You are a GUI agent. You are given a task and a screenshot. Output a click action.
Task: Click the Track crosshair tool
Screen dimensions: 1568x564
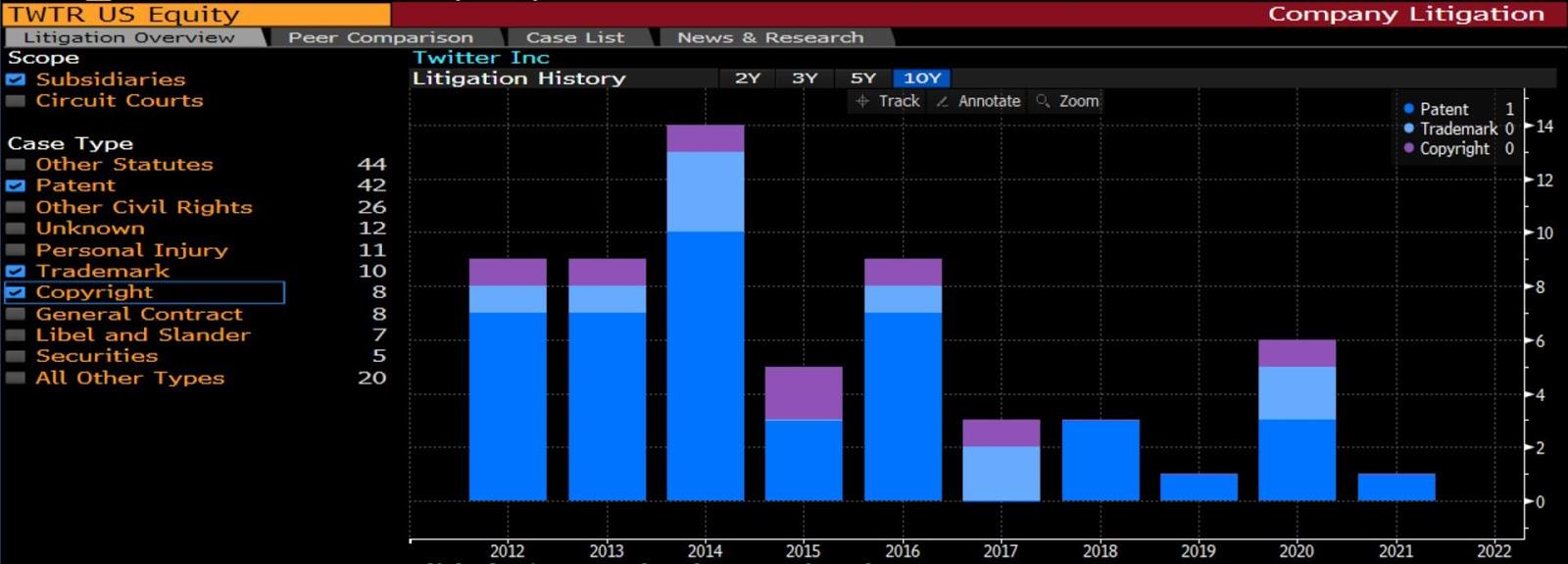(x=888, y=101)
